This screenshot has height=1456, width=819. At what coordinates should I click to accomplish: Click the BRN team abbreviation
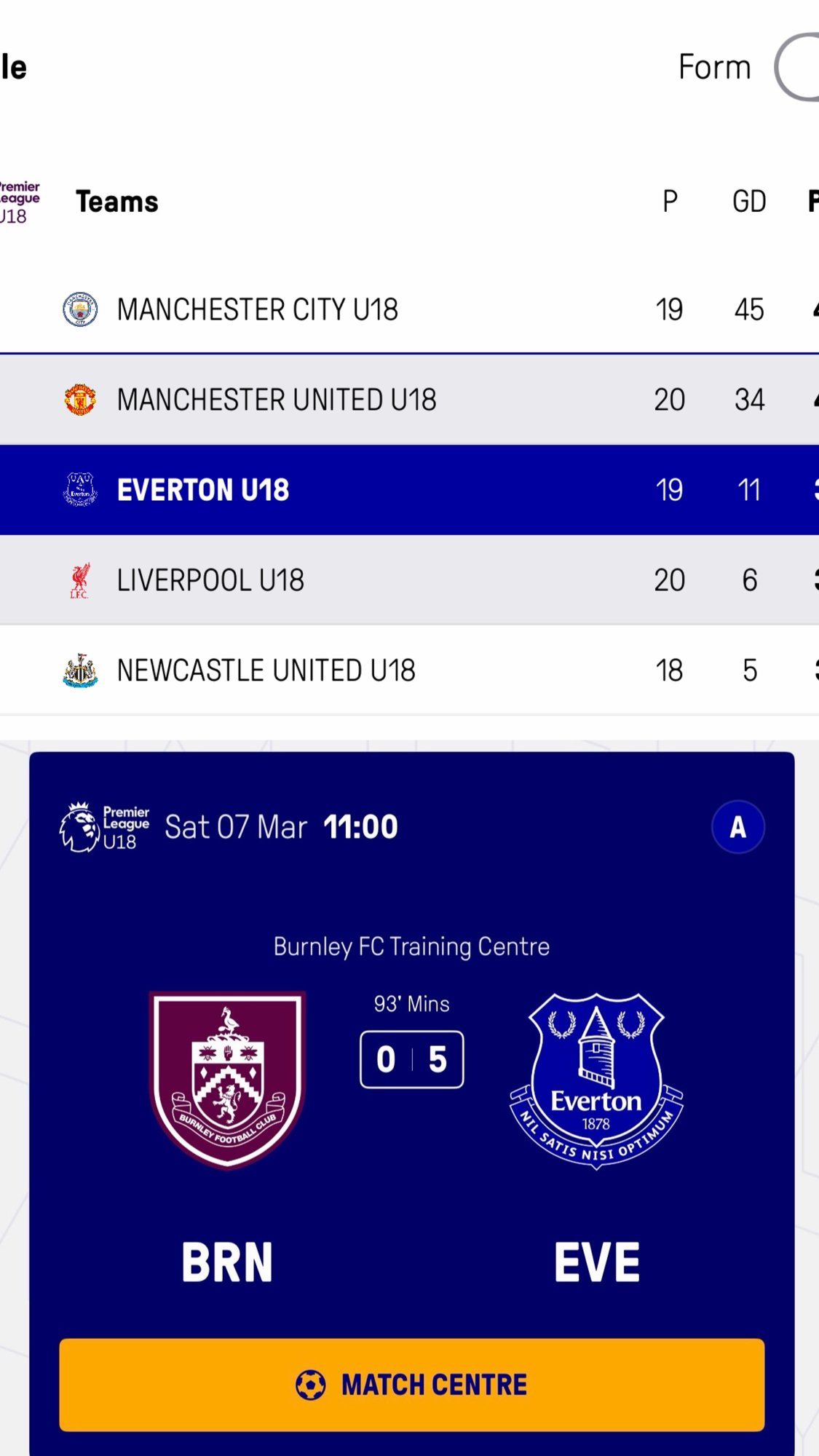click(x=227, y=1262)
